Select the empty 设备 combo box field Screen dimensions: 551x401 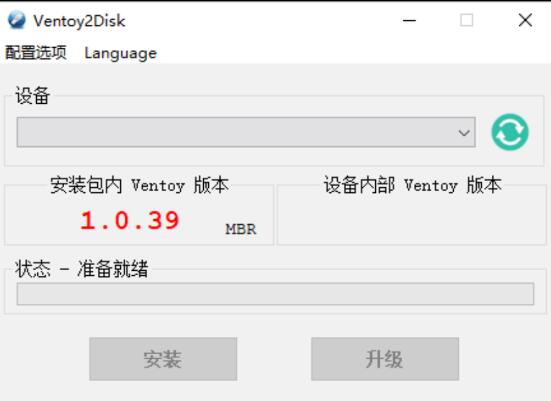click(246, 132)
